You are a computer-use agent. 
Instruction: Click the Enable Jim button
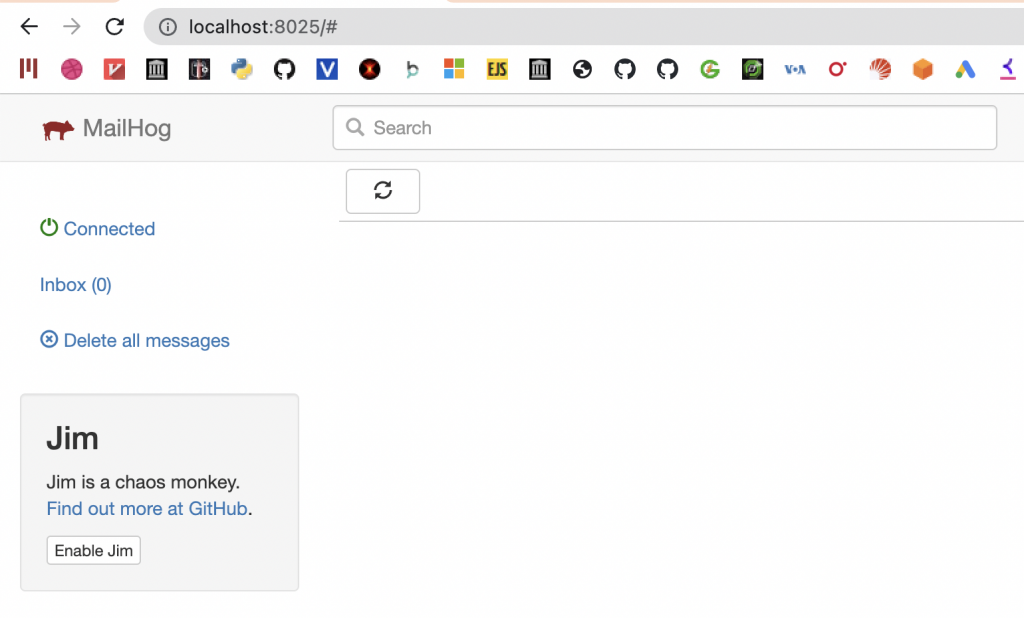(x=93, y=550)
